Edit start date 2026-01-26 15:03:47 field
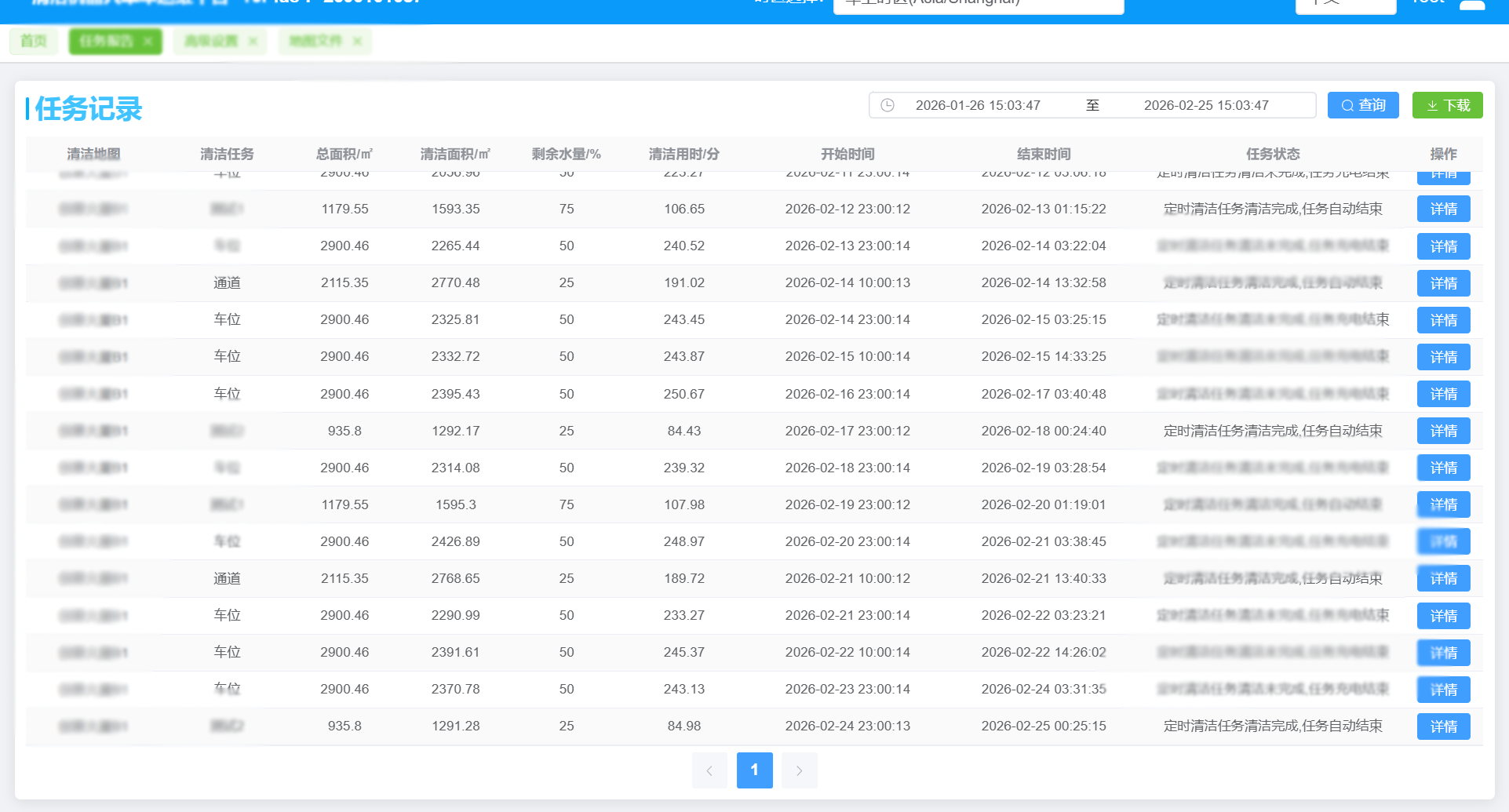The height and width of the screenshot is (812, 1509). tap(978, 105)
